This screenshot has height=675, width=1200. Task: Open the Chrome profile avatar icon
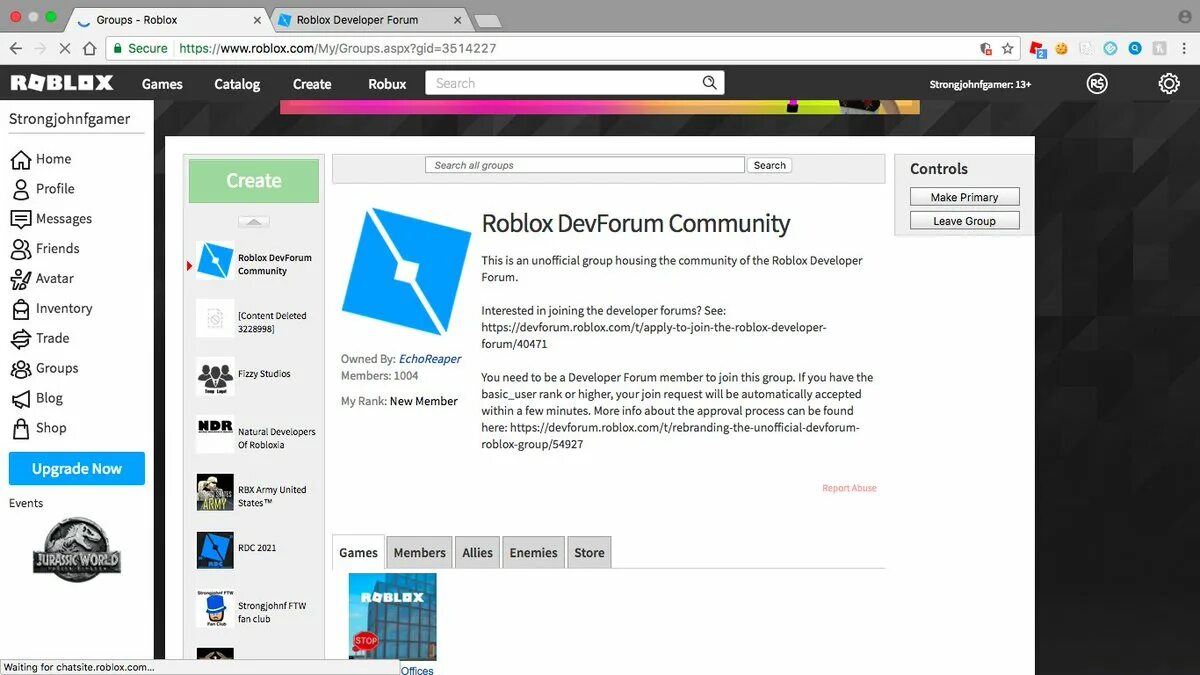pyautogui.click(x=1185, y=17)
